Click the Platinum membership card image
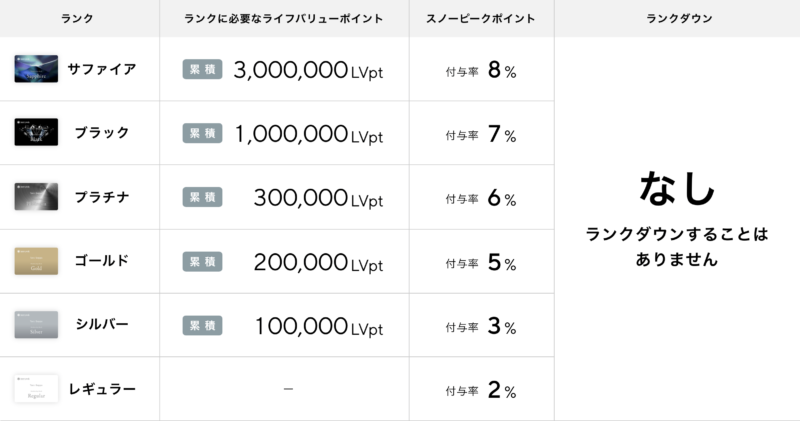This screenshot has height=421, width=800. point(36,196)
